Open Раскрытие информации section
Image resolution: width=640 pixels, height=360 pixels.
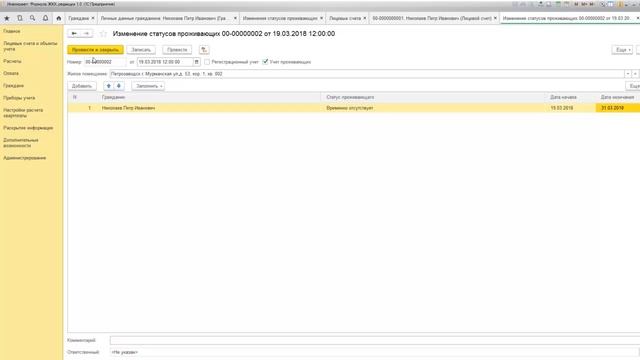(28, 128)
